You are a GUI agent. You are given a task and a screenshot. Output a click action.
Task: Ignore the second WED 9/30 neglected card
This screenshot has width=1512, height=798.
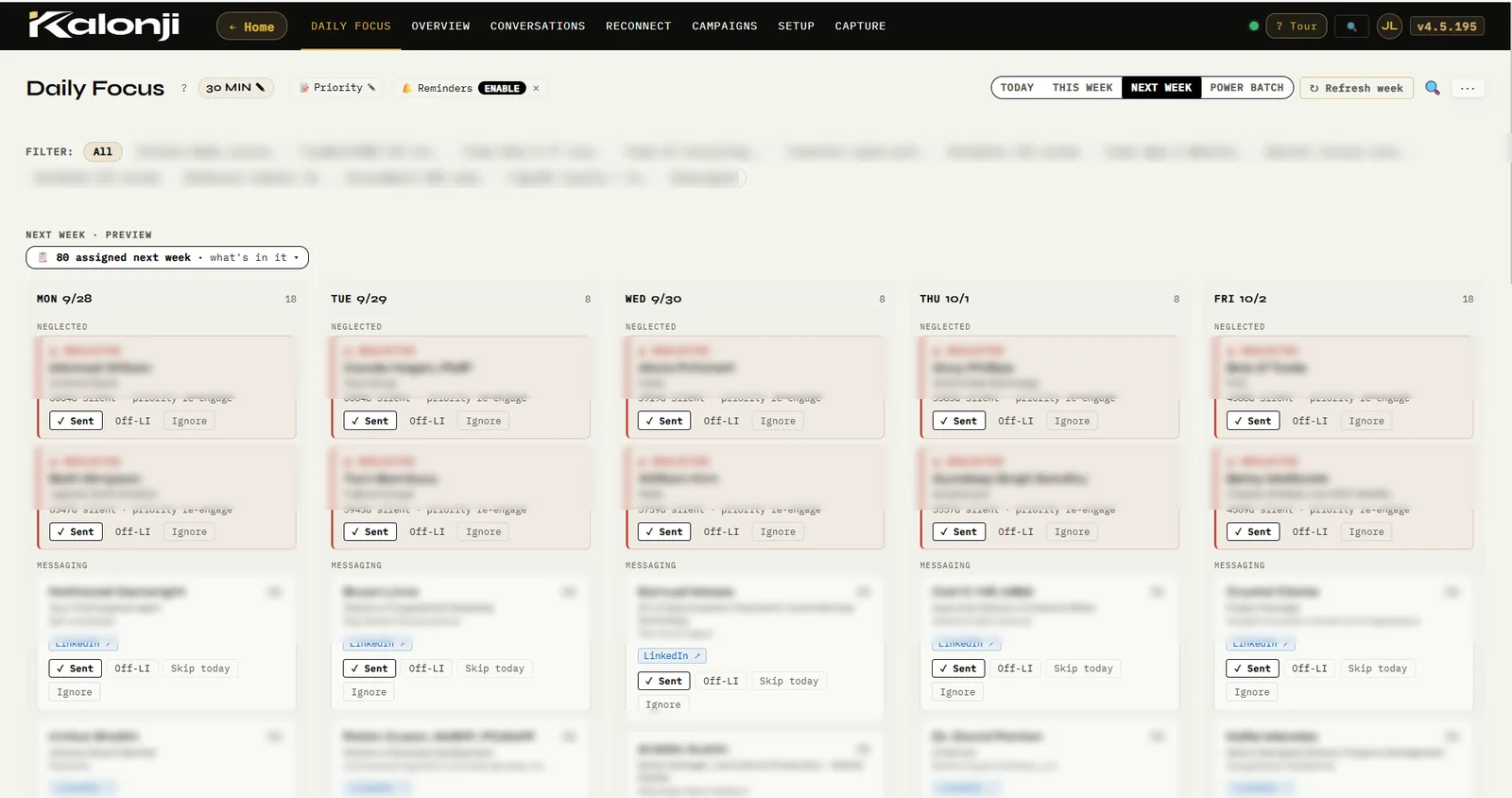tap(778, 531)
